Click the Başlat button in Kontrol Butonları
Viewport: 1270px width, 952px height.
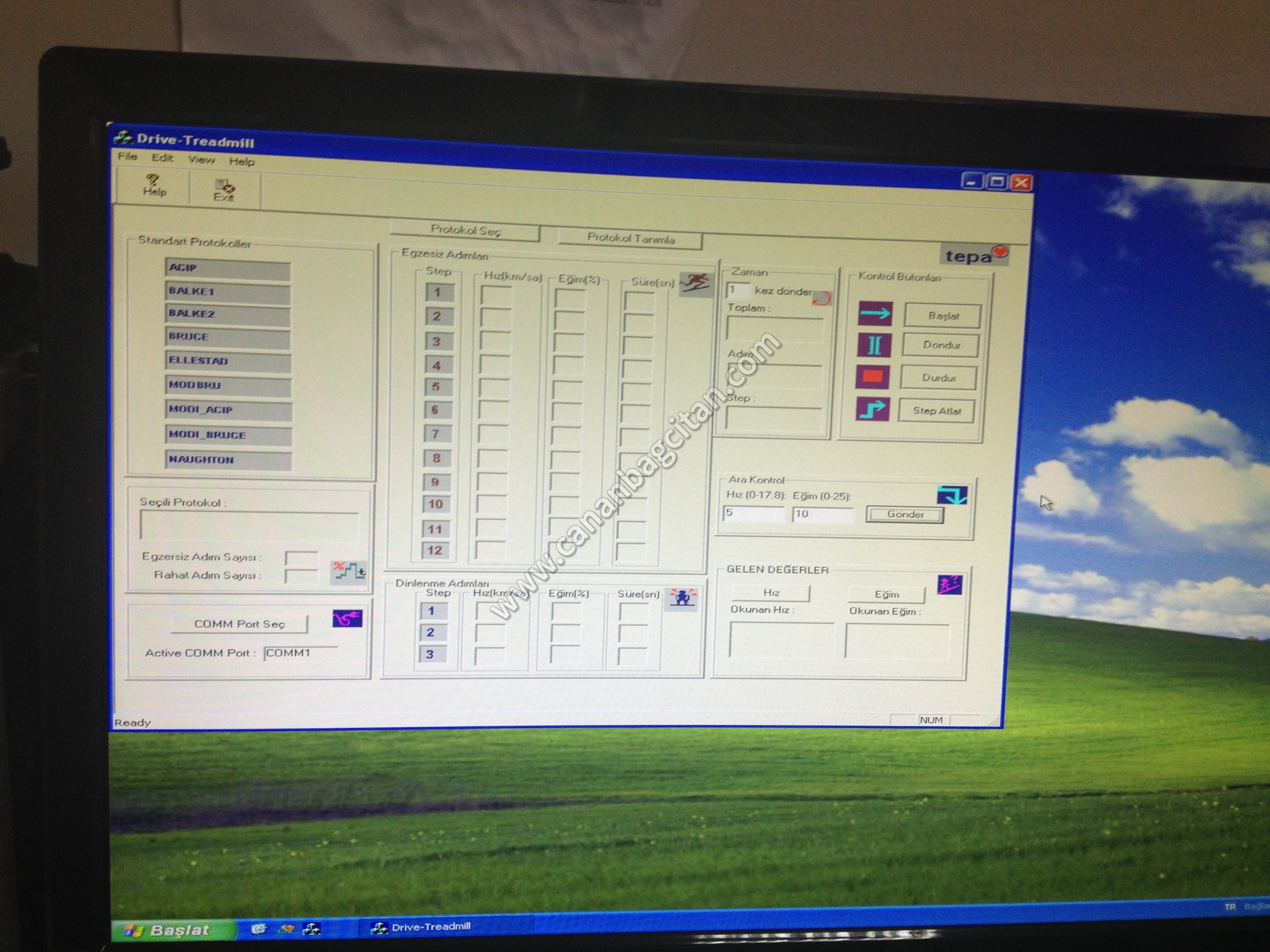943,316
